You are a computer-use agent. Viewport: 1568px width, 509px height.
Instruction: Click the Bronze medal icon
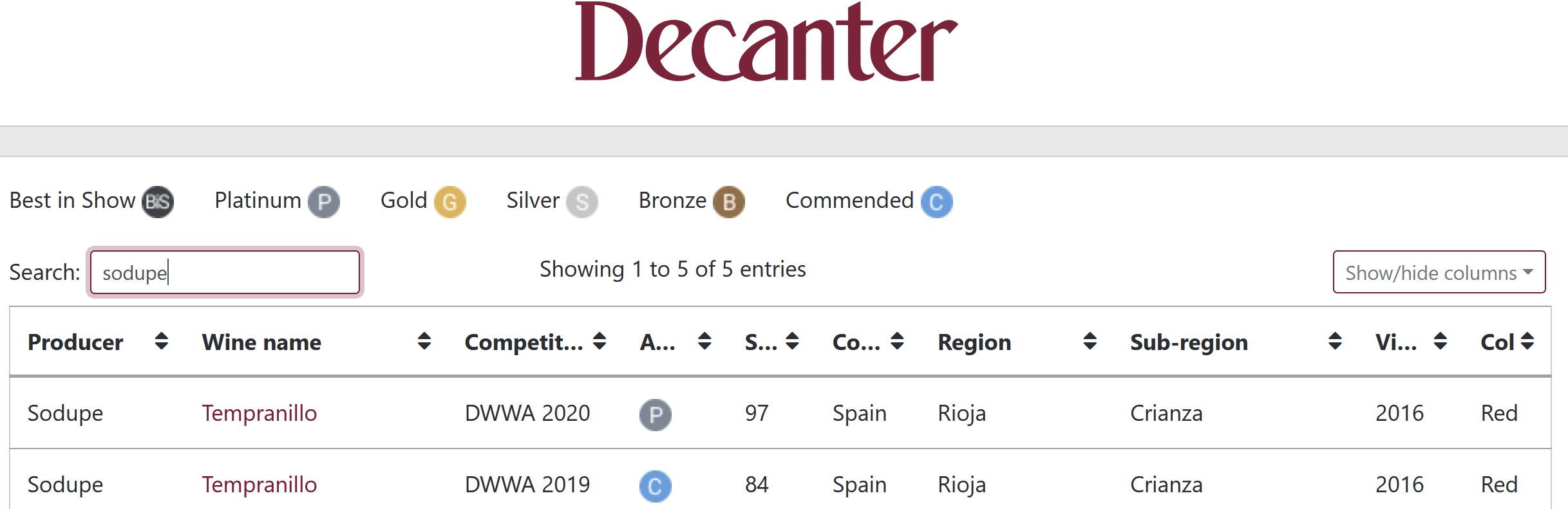tap(729, 202)
